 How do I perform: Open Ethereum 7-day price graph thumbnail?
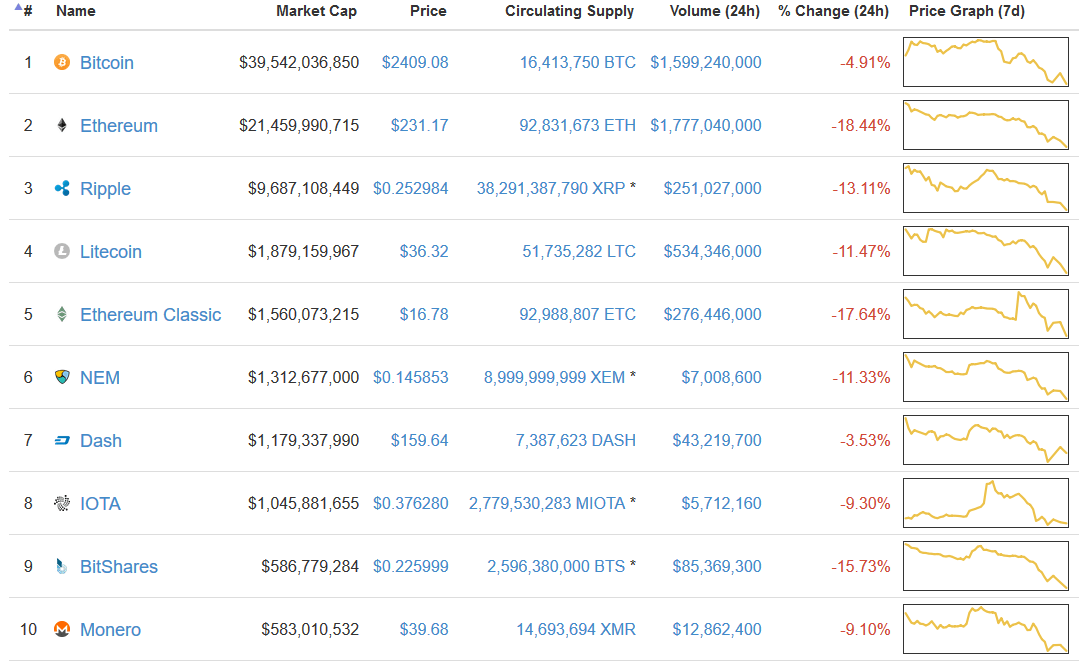(986, 125)
